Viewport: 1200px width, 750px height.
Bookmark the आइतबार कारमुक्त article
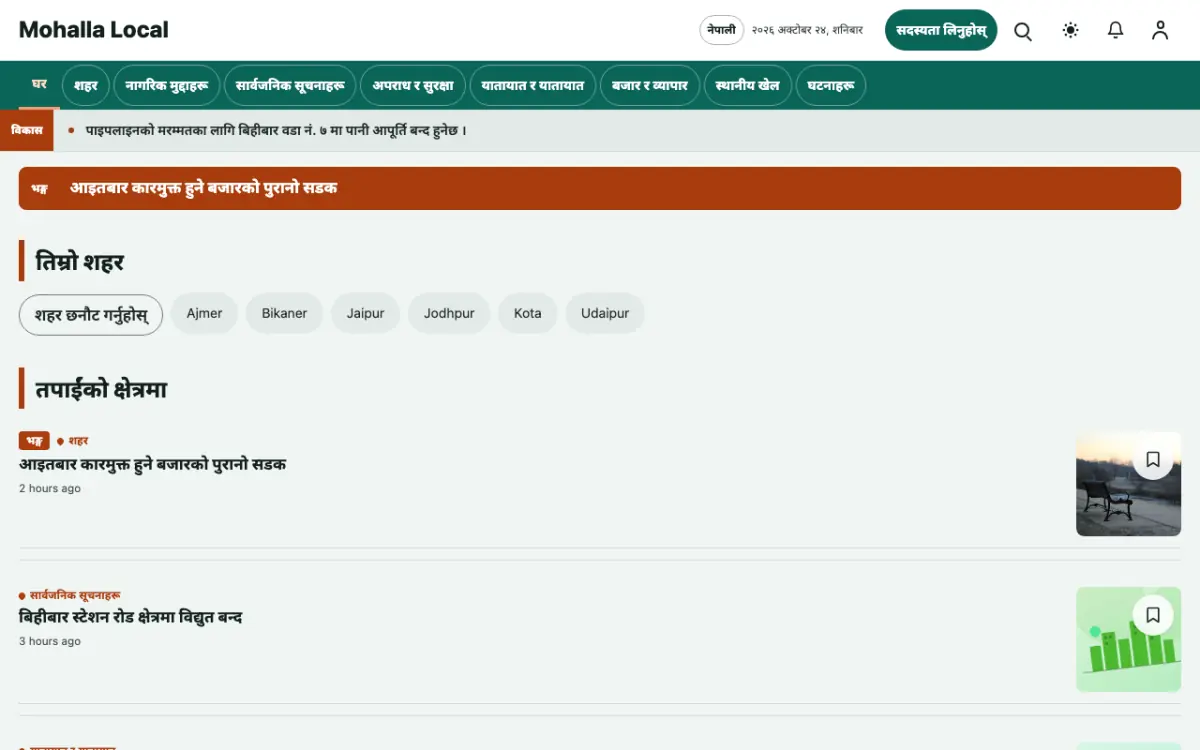point(1153,459)
